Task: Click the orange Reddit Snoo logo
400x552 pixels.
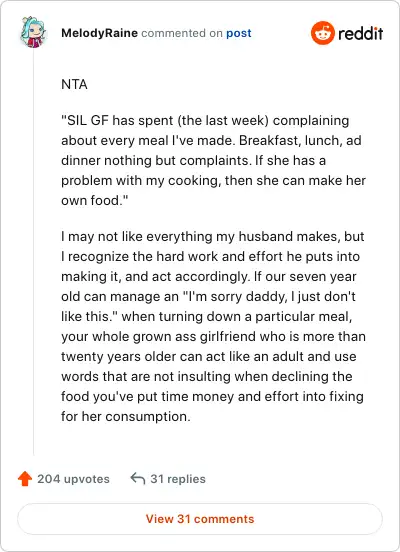Action: point(323,33)
